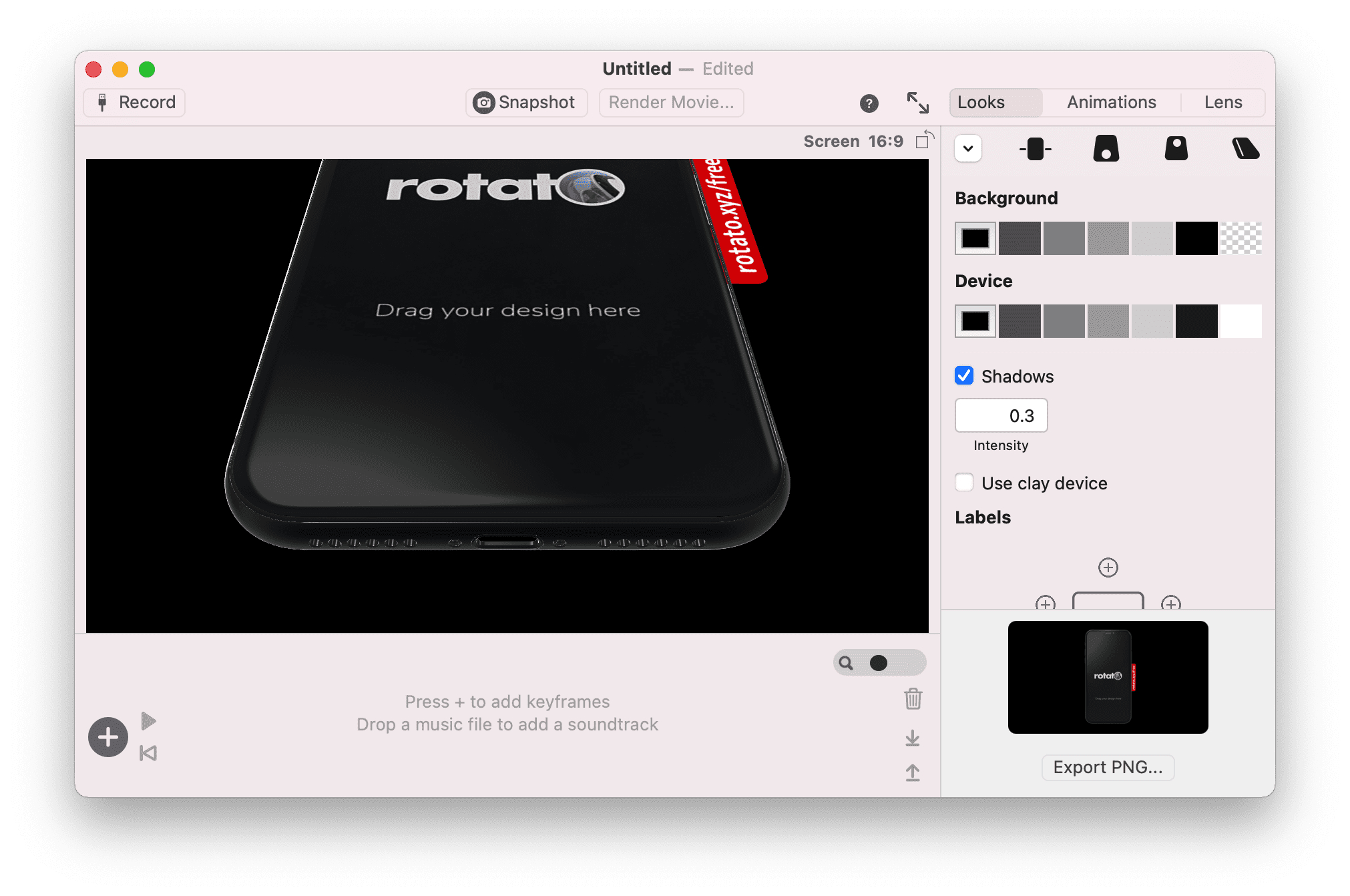Viewport: 1350px width, 896px height.
Task: Disable the Shadows checkbox
Action: 964,376
